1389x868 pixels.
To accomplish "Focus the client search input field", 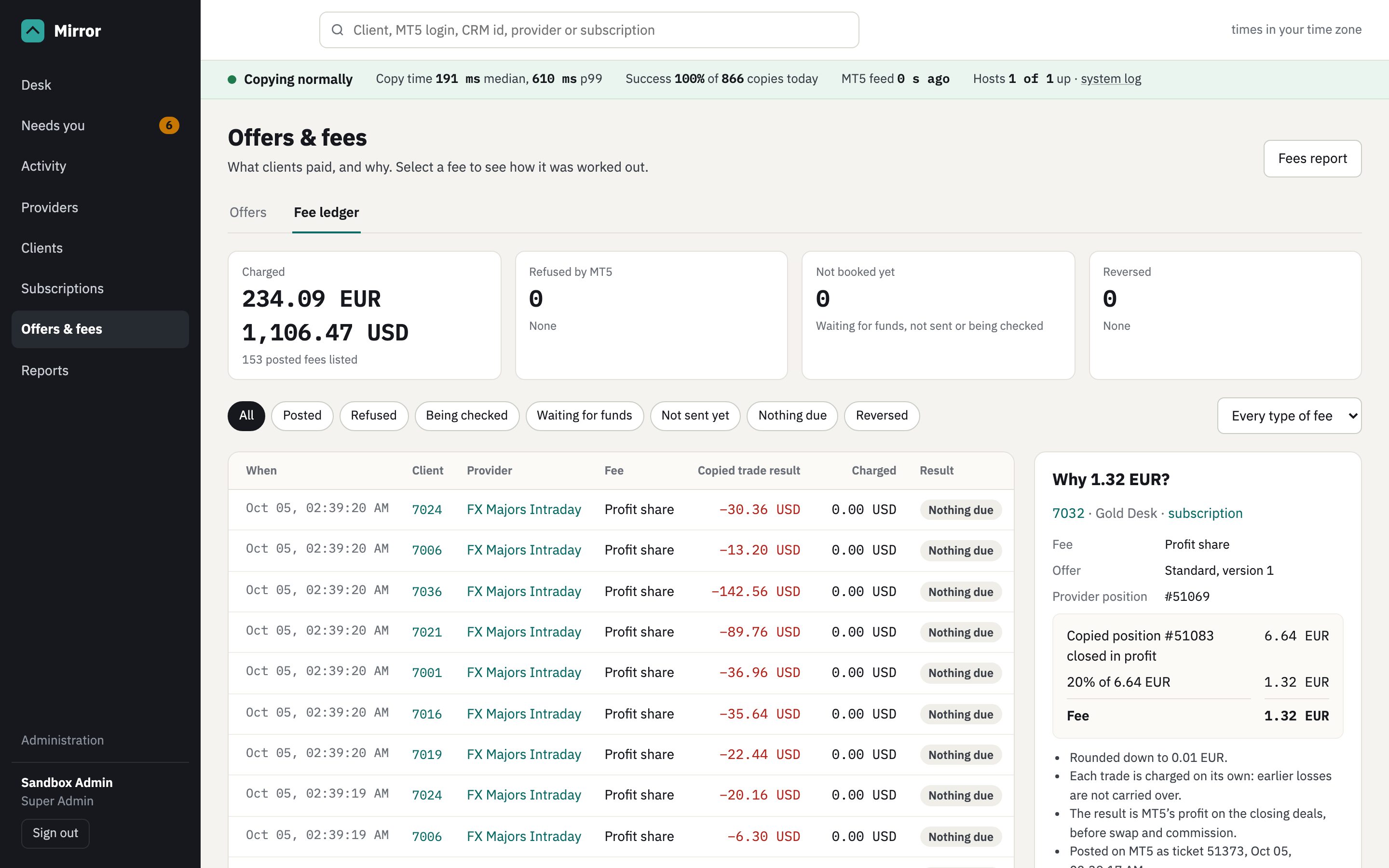I will (589, 30).
